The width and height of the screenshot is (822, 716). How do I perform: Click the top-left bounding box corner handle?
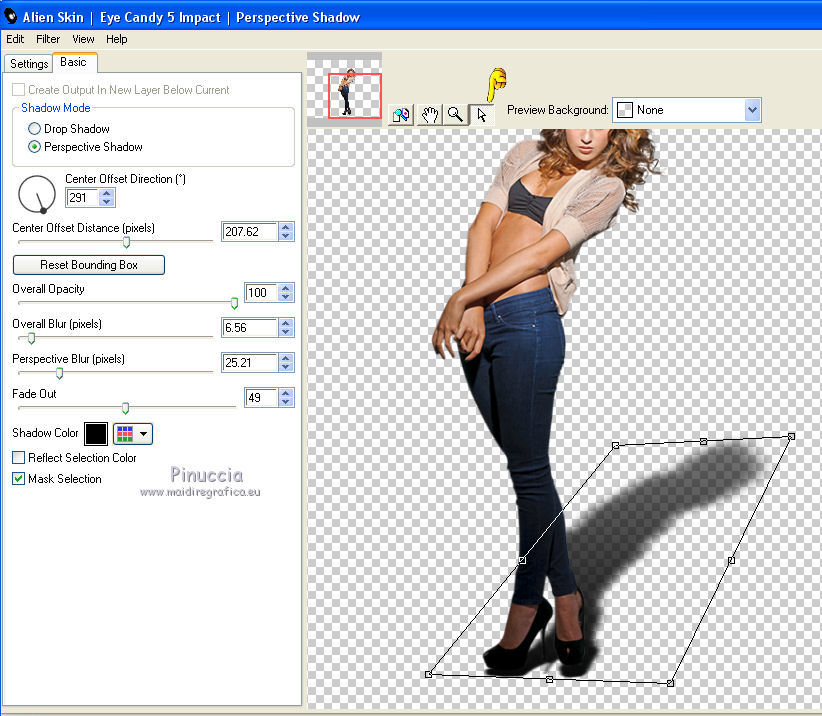point(615,446)
